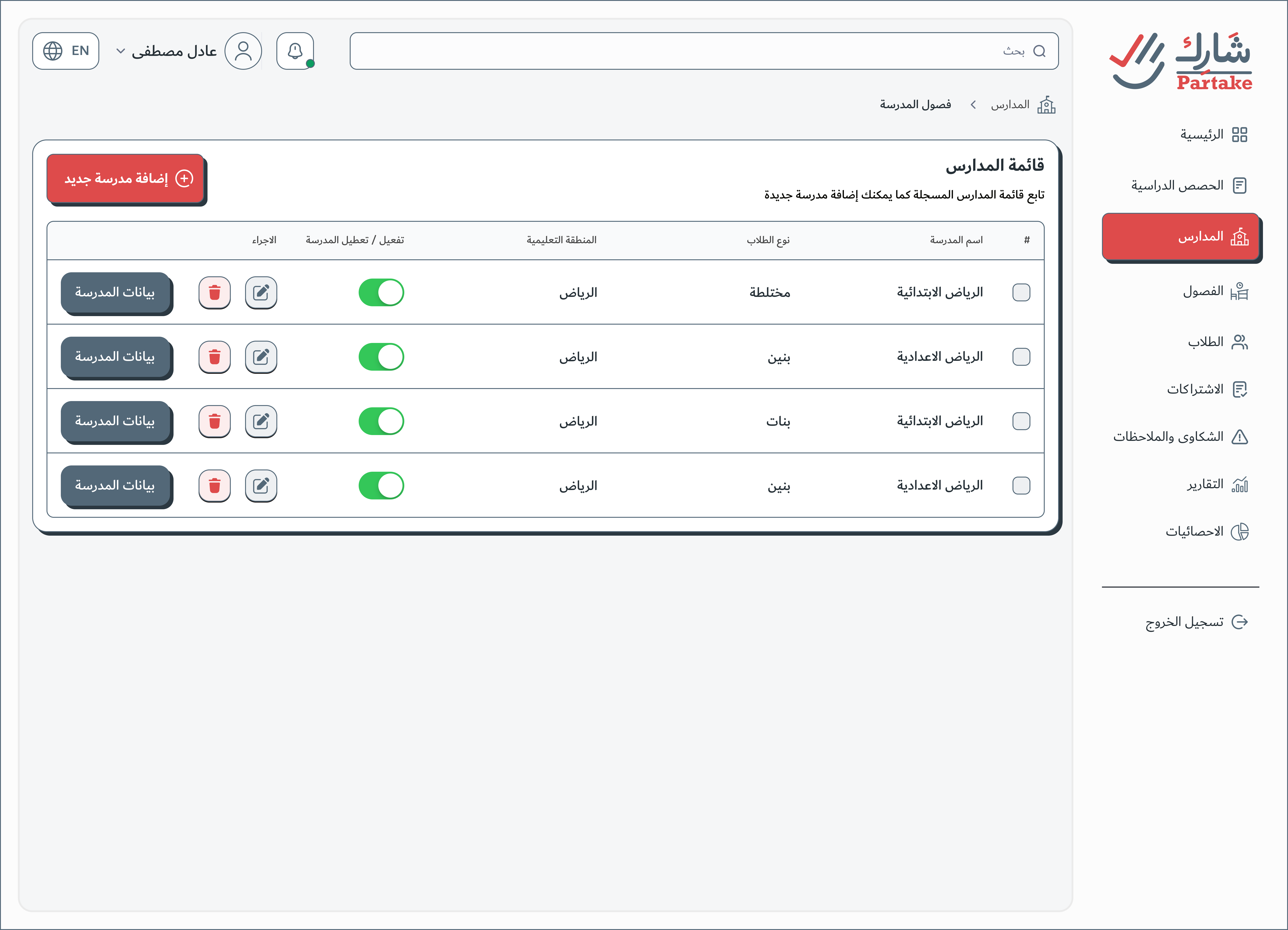1288x930 pixels.
Task: Click delete trash icon in third row
Action: pyautogui.click(x=215, y=421)
